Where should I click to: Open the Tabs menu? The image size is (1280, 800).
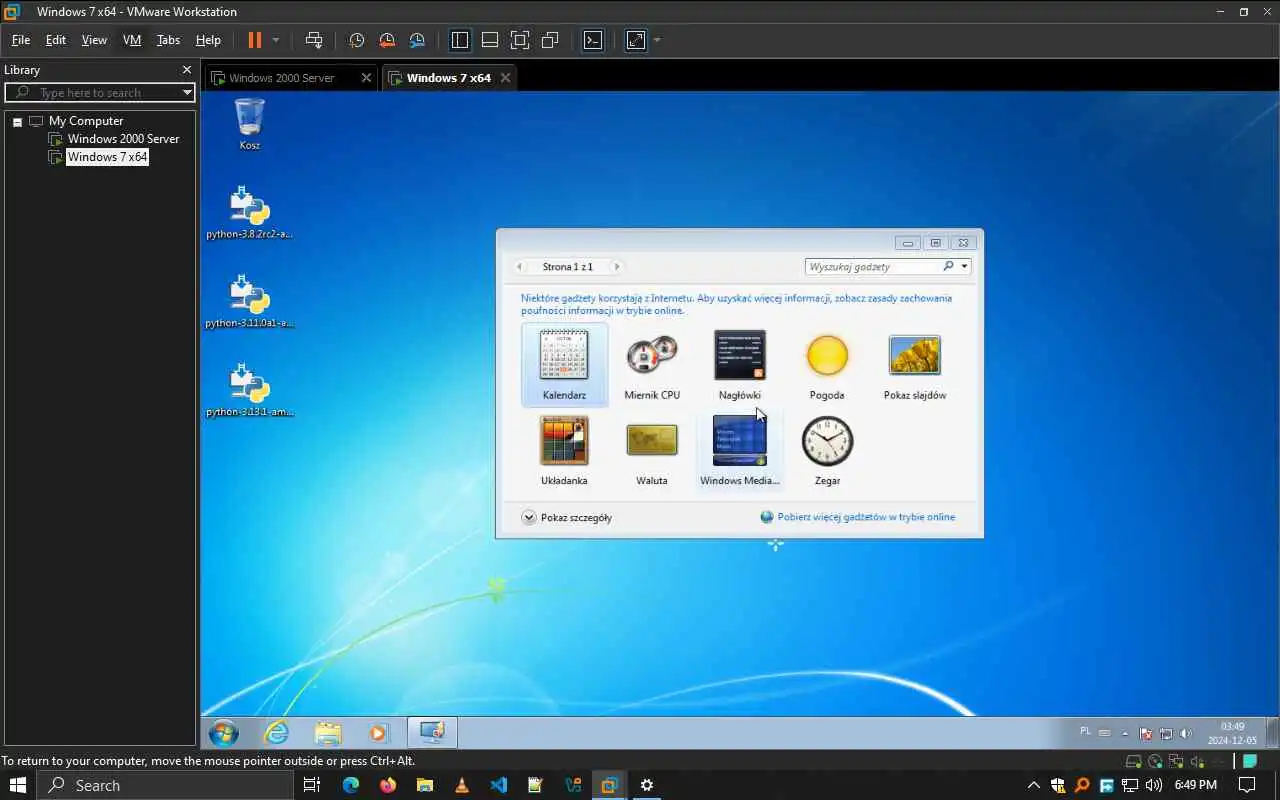pos(168,40)
